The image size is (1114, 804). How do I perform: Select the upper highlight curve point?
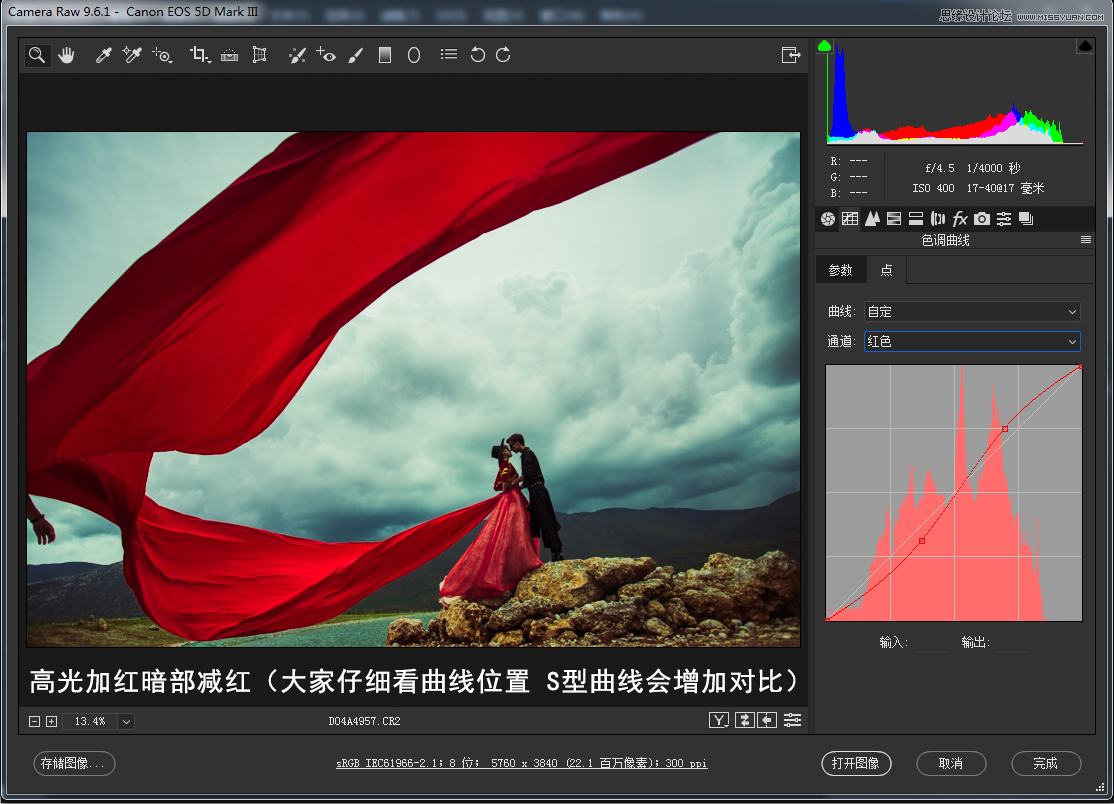1005,429
